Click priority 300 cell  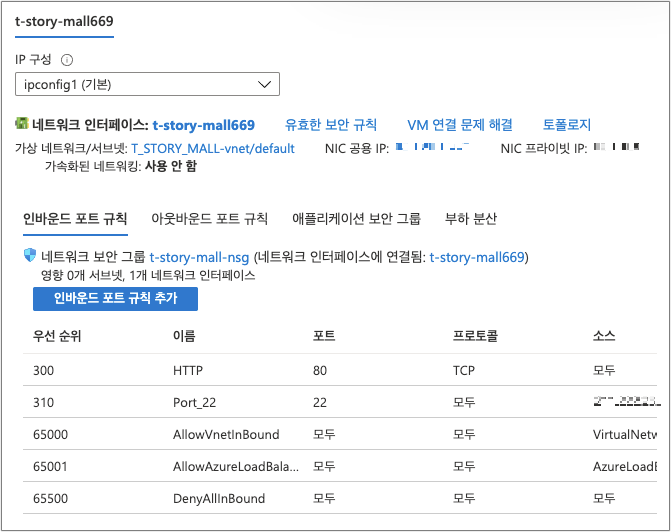pyautogui.click(x=44, y=370)
